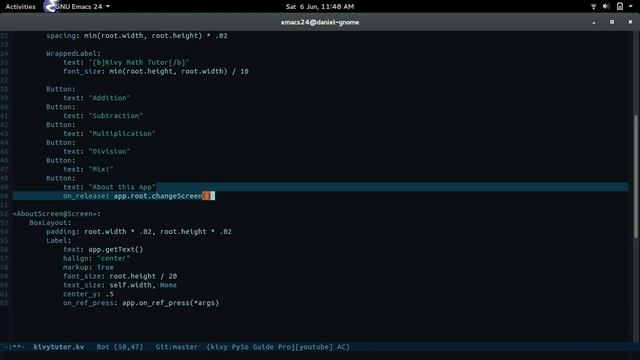Image resolution: width=640 pixels, height=360 pixels.
Task: Place cursor on the "Multiplication" text line
Action: pos(109,133)
